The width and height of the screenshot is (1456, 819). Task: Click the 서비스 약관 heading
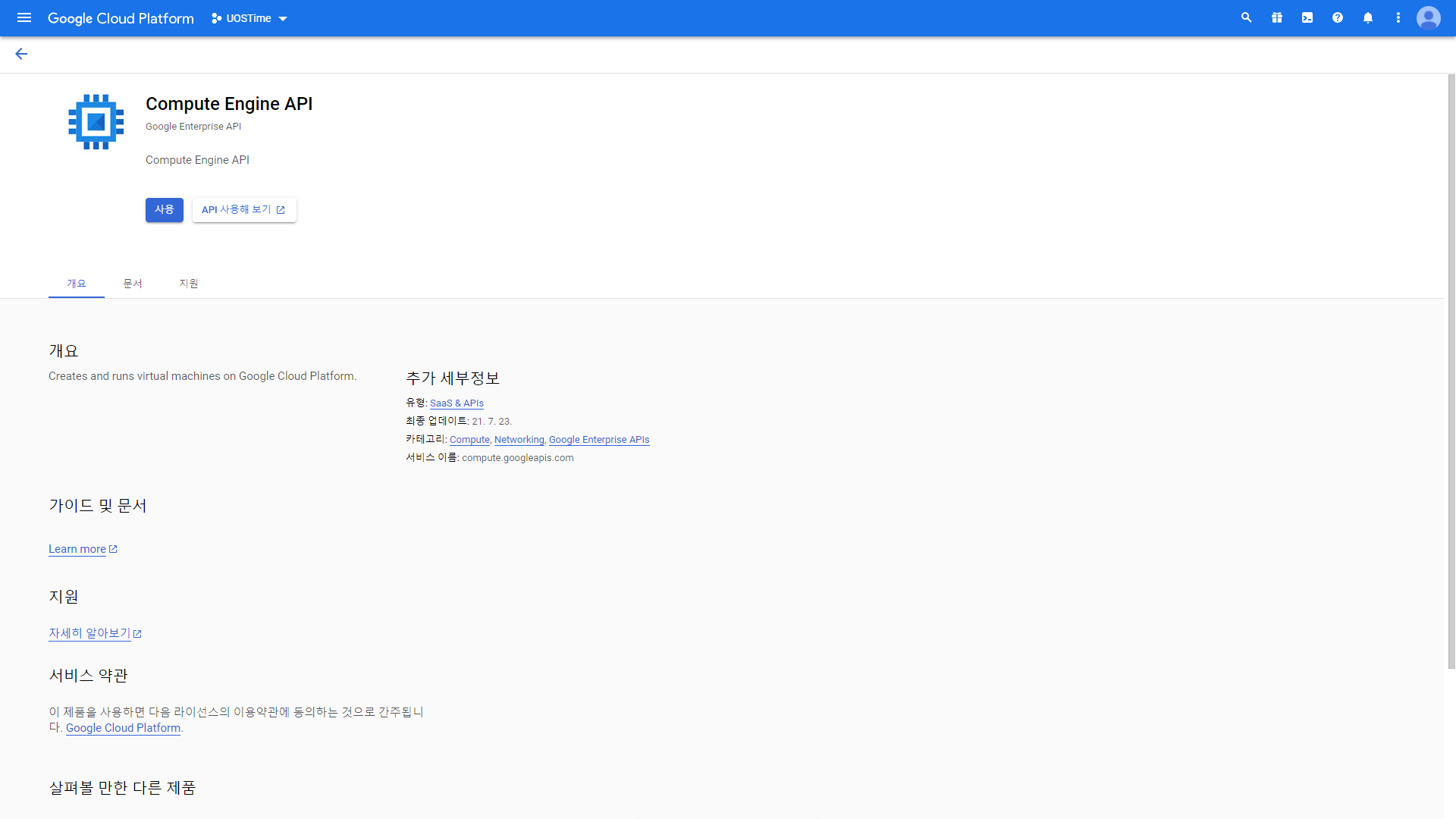click(x=88, y=676)
